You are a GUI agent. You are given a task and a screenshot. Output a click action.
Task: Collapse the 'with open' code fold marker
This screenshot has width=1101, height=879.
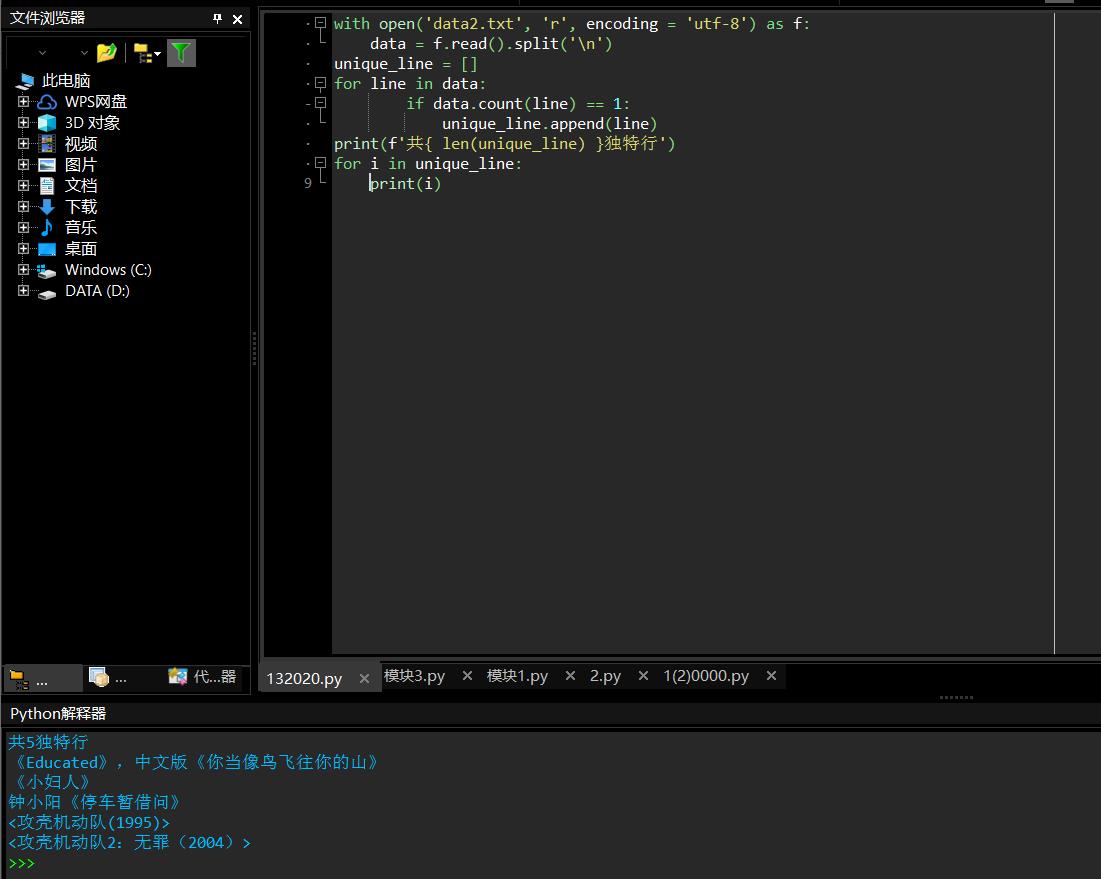(x=320, y=23)
